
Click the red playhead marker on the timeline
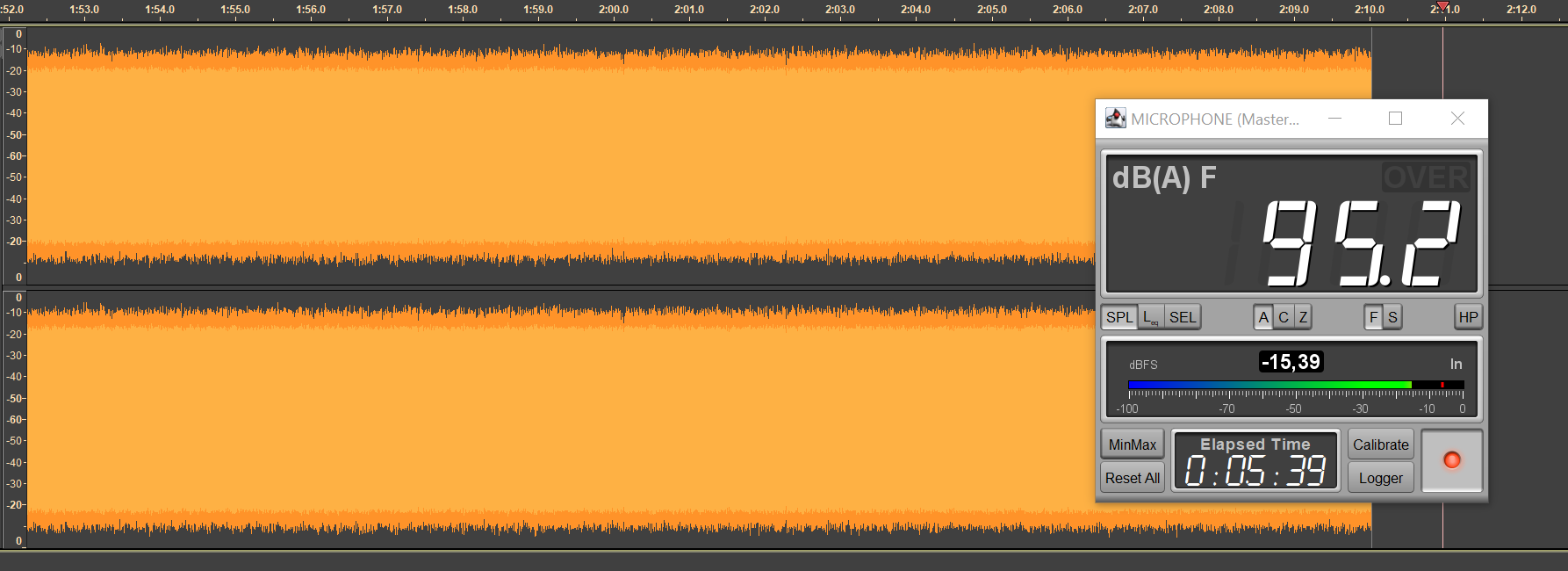[1442, 7]
